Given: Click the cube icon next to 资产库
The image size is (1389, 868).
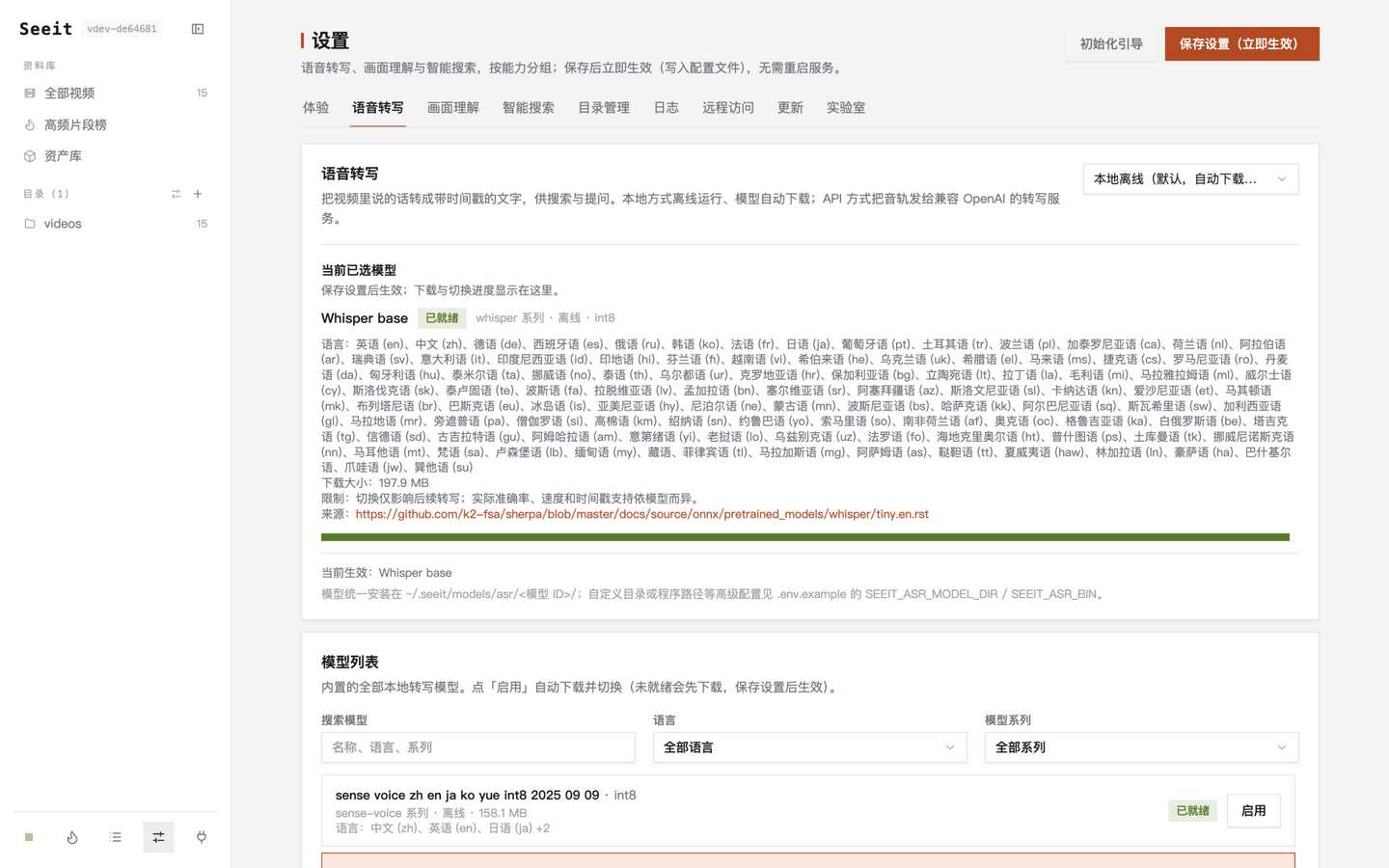Looking at the screenshot, I should pos(30,156).
